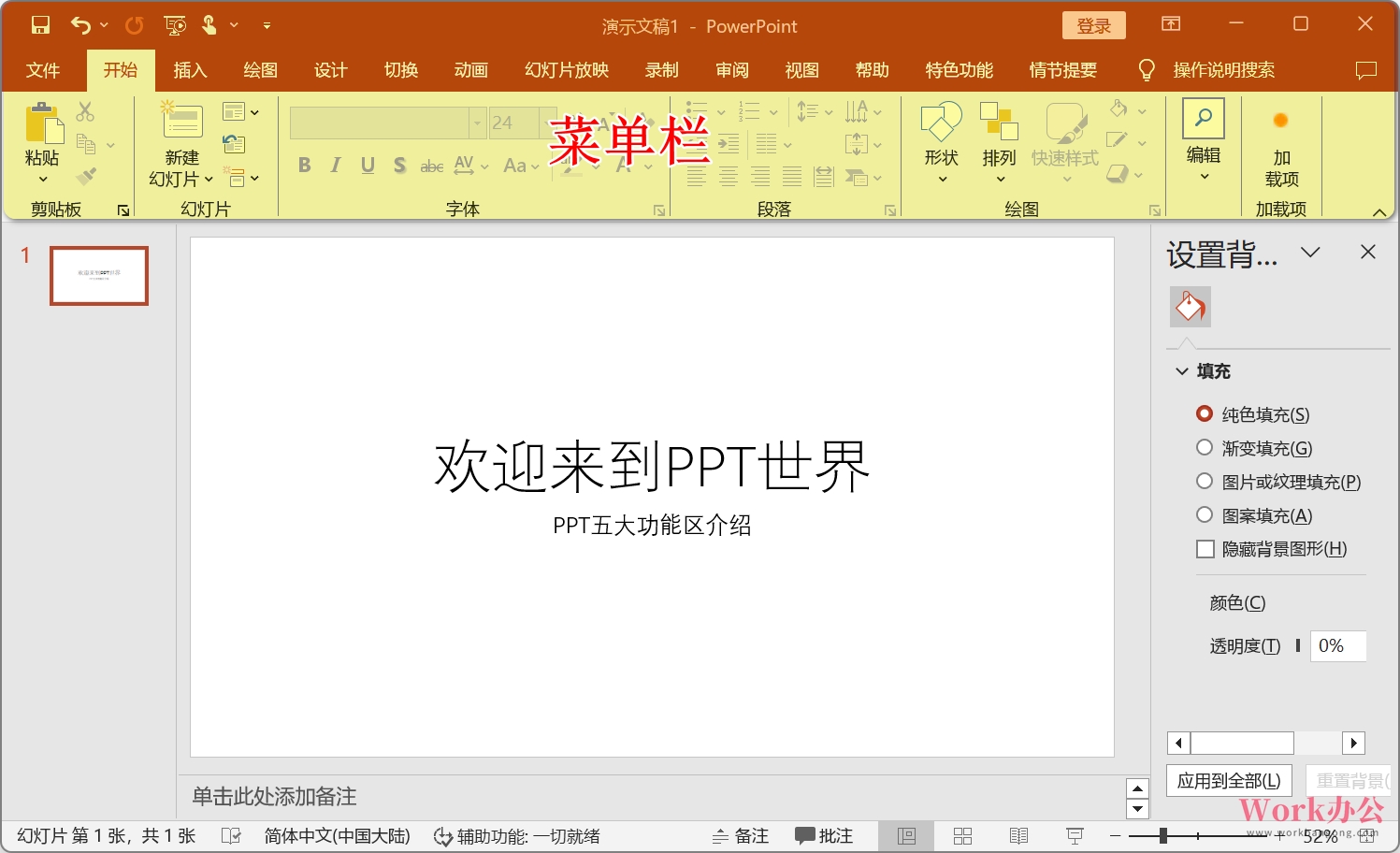Open the 视图 view tab
The image size is (1400, 853).
pyautogui.click(x=802, y=70)
